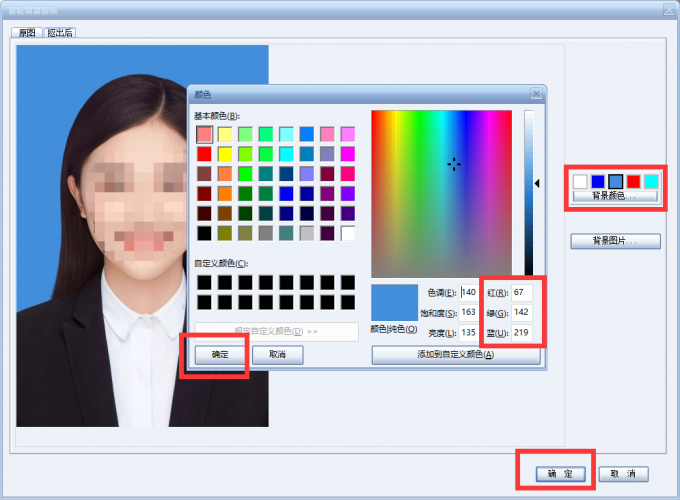
Task: Choose cyan background preset on right panel
Action: (x=651, y=181)
